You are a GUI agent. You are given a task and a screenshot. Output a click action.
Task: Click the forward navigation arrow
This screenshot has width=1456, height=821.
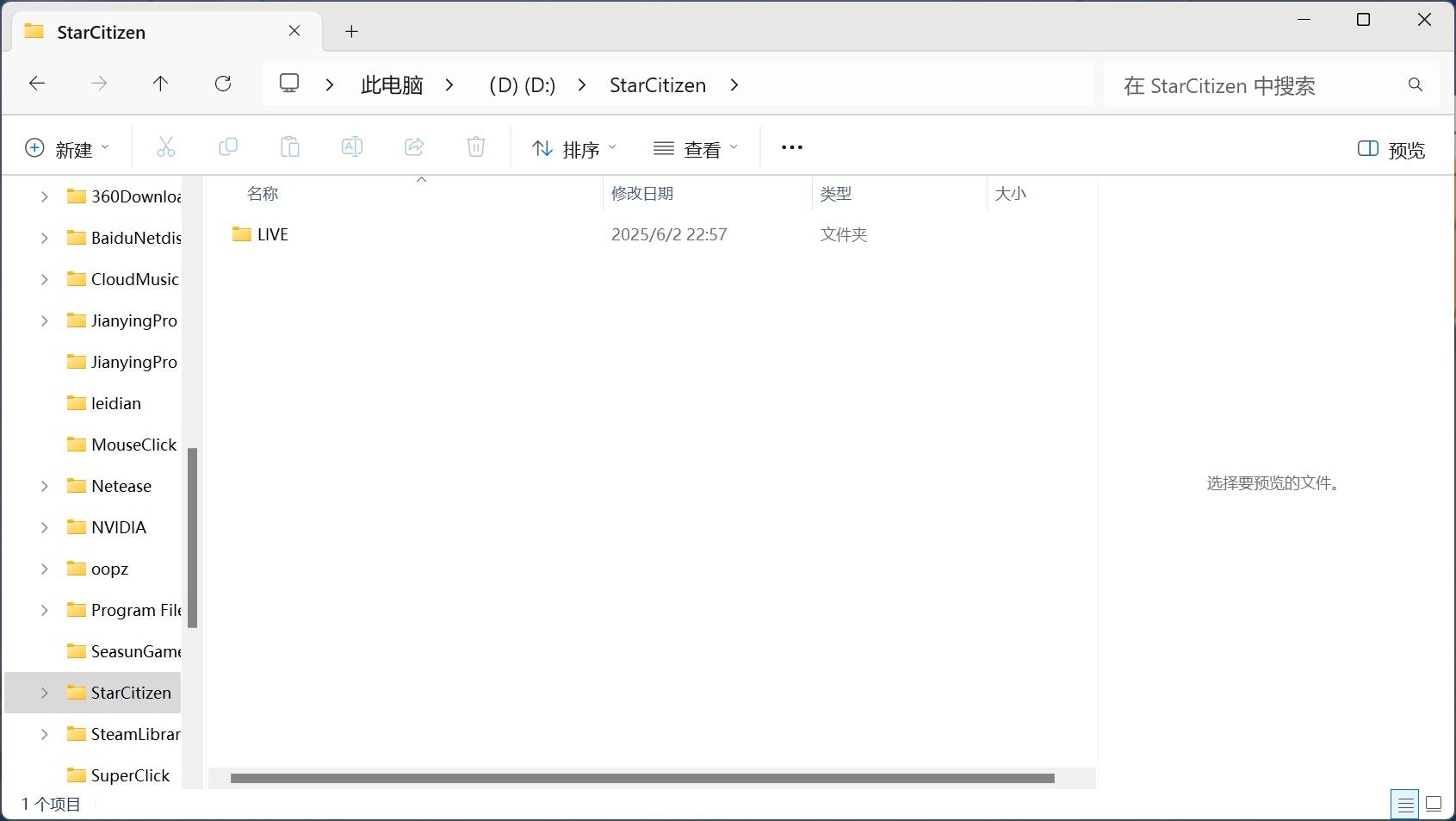coord(99,84)
